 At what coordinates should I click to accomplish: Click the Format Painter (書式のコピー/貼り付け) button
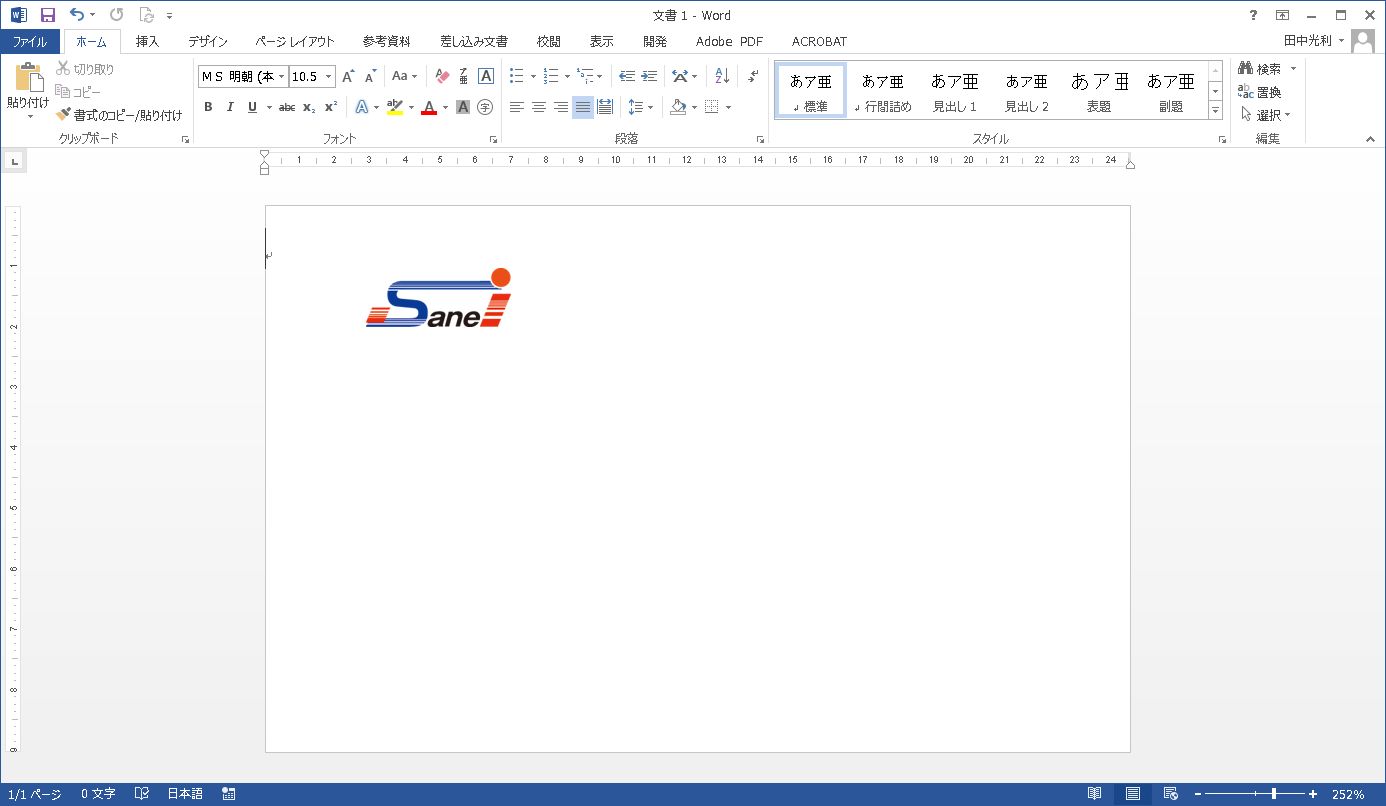[x=120, y=115]
